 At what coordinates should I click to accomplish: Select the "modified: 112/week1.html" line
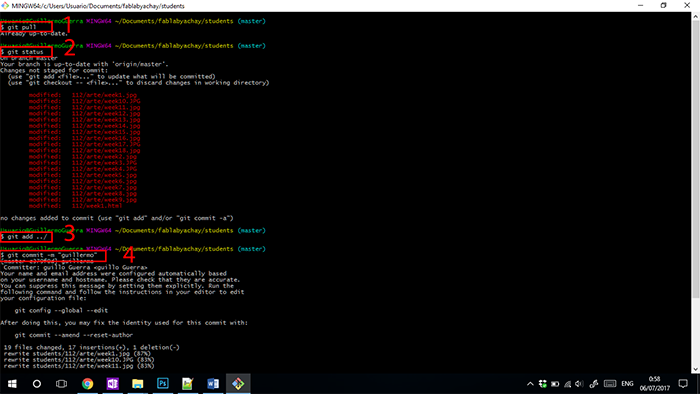pyautogui.click(x=76, y=206)
